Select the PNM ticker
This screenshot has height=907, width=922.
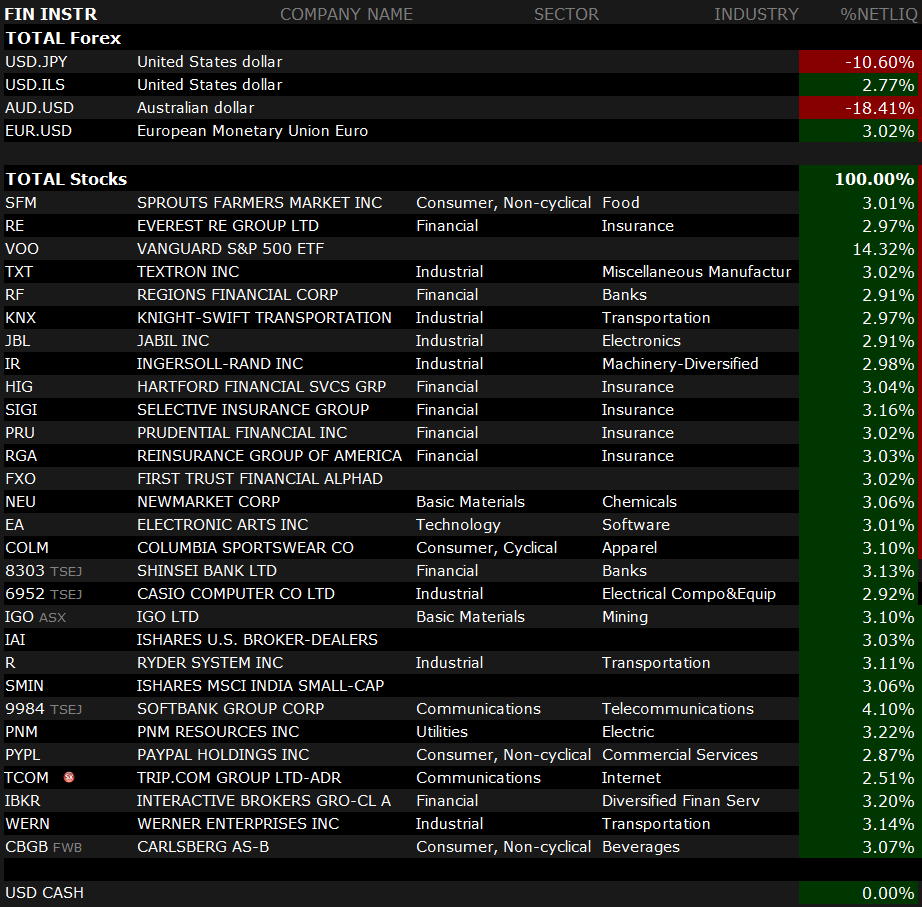[21, 732]
